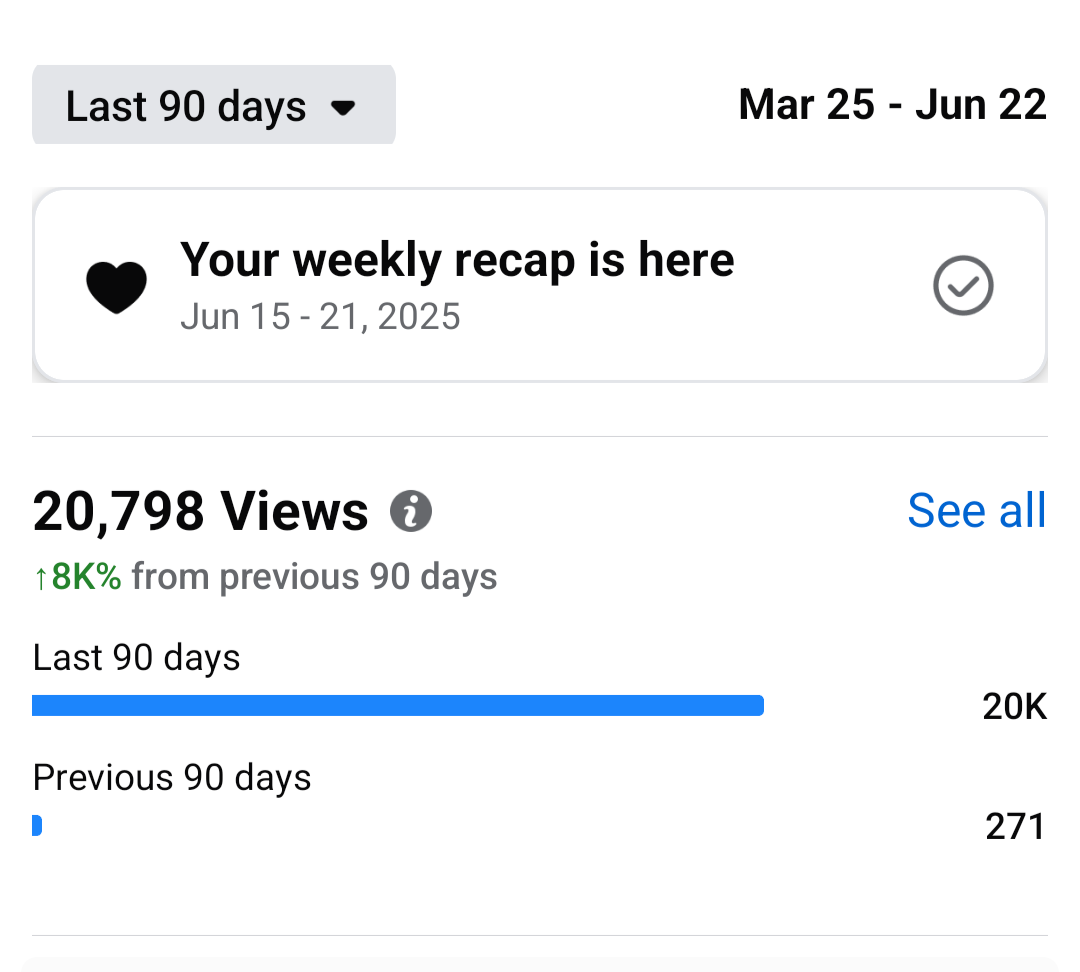The width and height of the screenshot is (1080, 972).
Task: Click the green 8K% increase figure
Action: point(86,577)
